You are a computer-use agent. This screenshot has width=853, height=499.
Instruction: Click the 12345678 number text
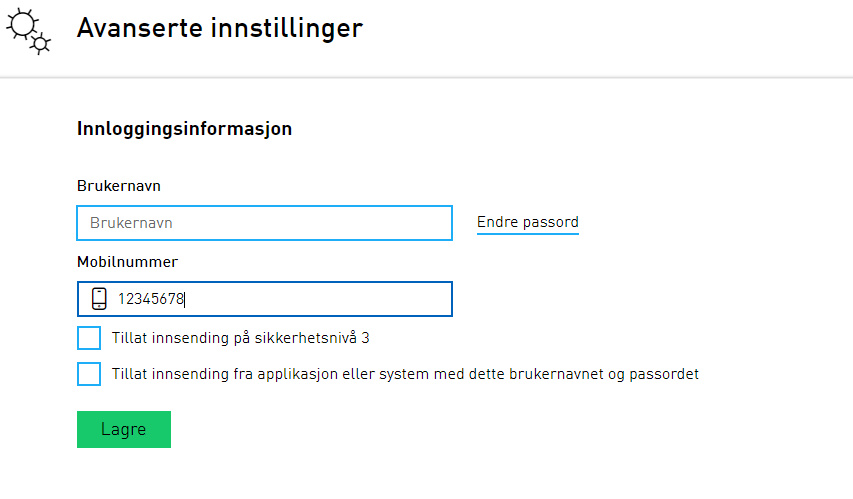coord(151,299)
